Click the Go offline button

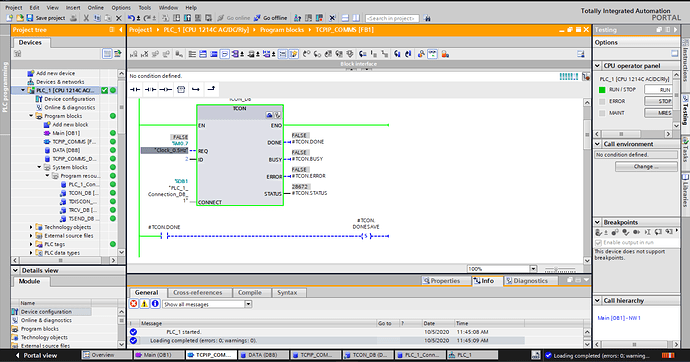(x=270, y=18)
